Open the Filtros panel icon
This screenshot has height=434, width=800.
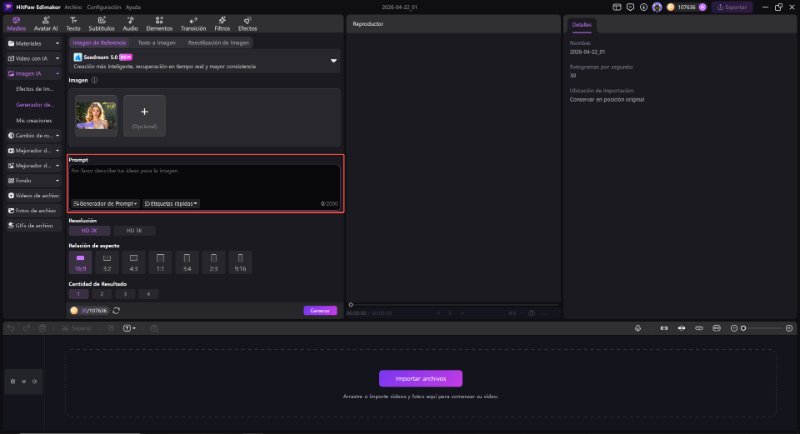[x=222, y=23]
